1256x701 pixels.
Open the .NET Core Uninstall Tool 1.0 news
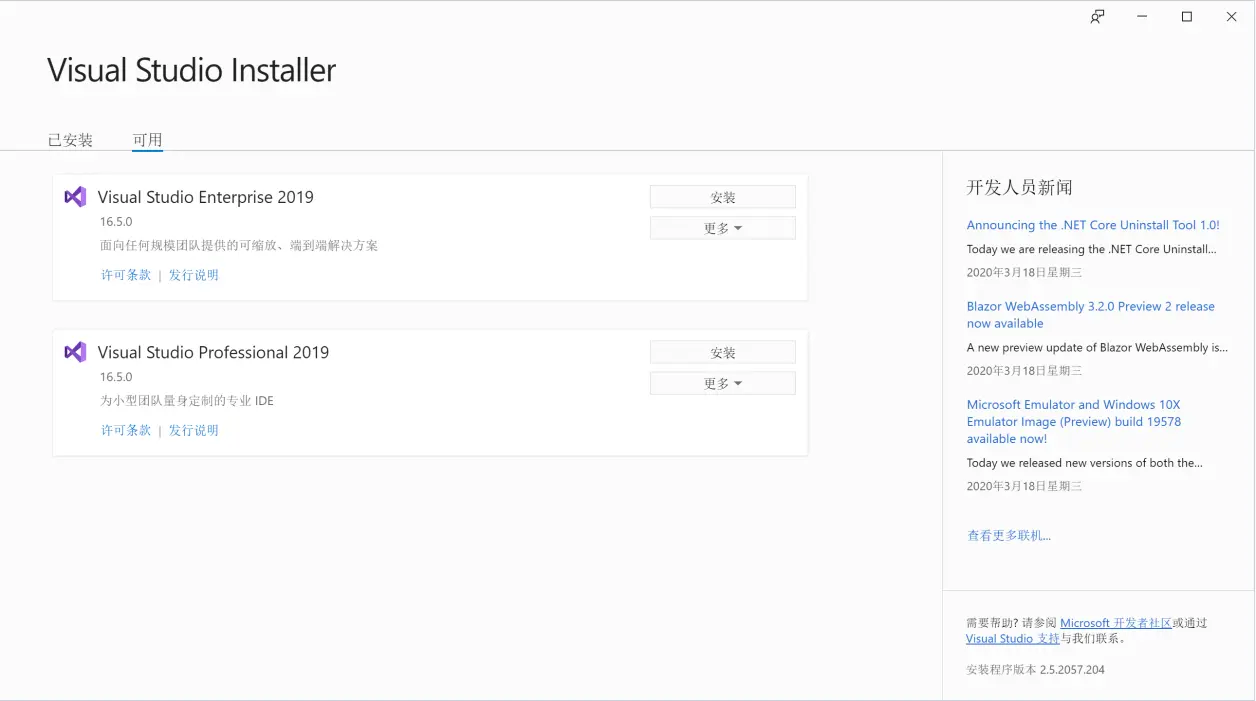tap(1093, 225)
